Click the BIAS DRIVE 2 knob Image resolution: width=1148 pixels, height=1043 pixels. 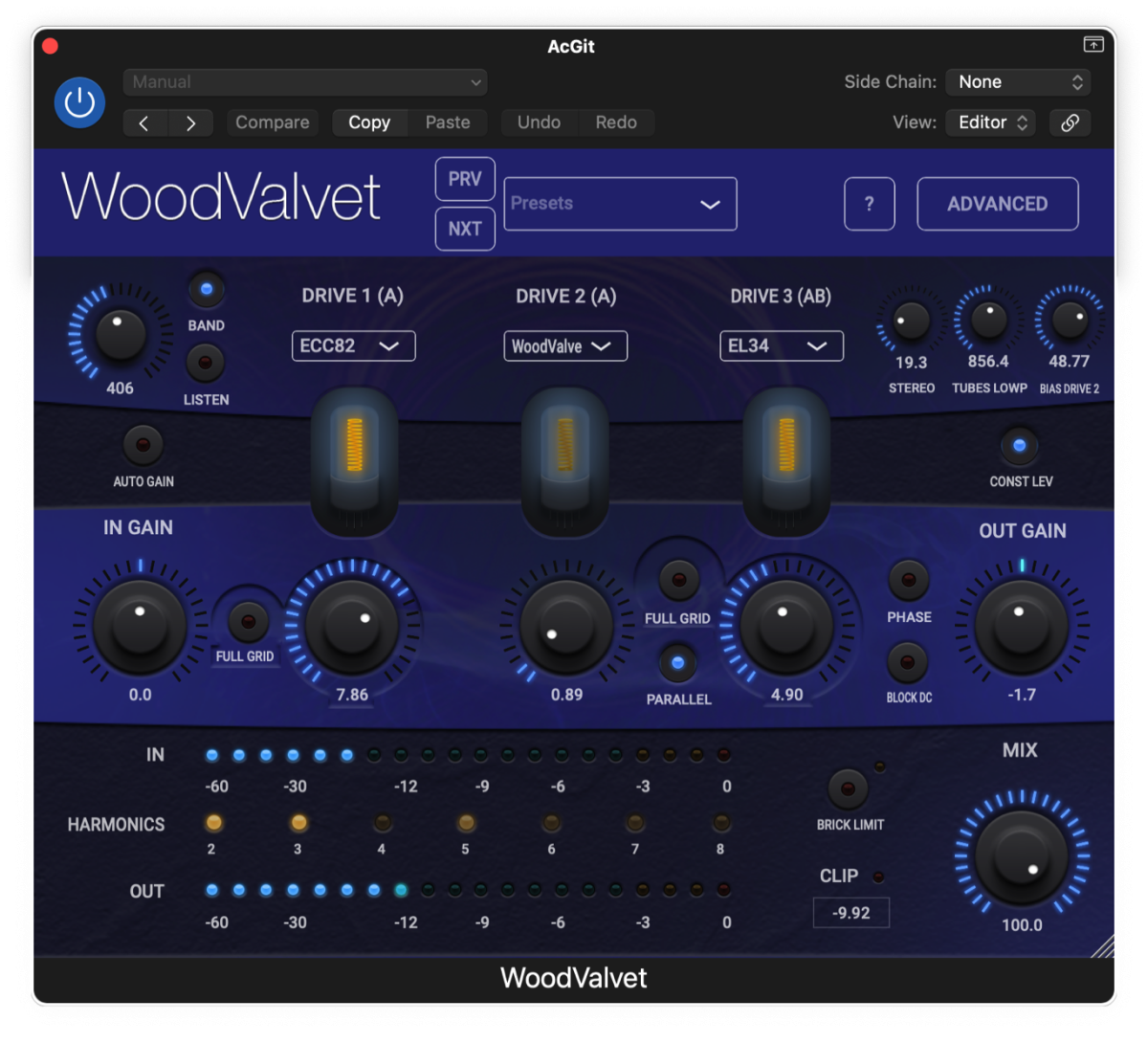[1069, 320]
